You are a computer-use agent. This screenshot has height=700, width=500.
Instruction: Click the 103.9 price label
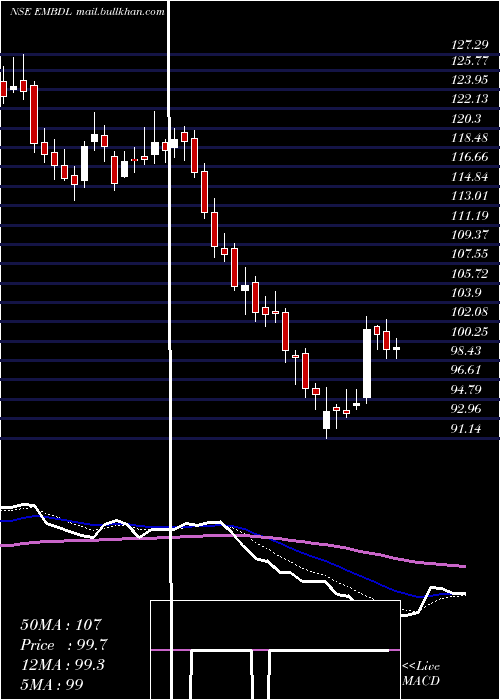(466, 293)
